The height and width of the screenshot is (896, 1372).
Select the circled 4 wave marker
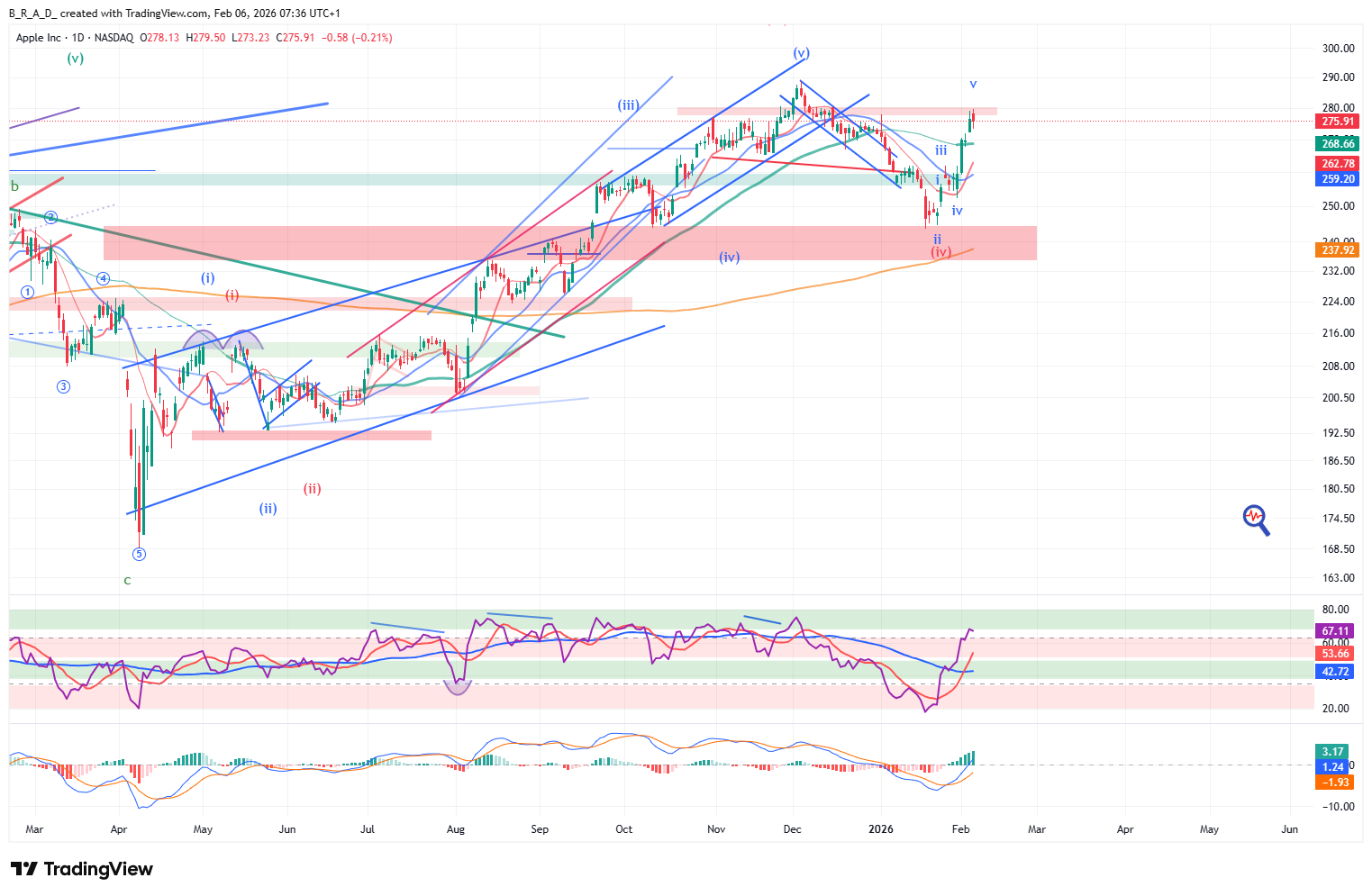pos(104,279)
